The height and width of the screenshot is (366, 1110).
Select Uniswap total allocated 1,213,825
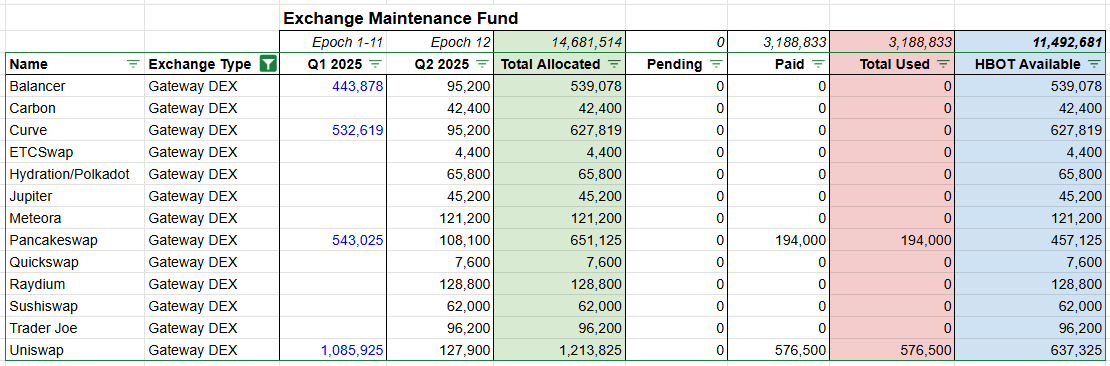[560, 350]
